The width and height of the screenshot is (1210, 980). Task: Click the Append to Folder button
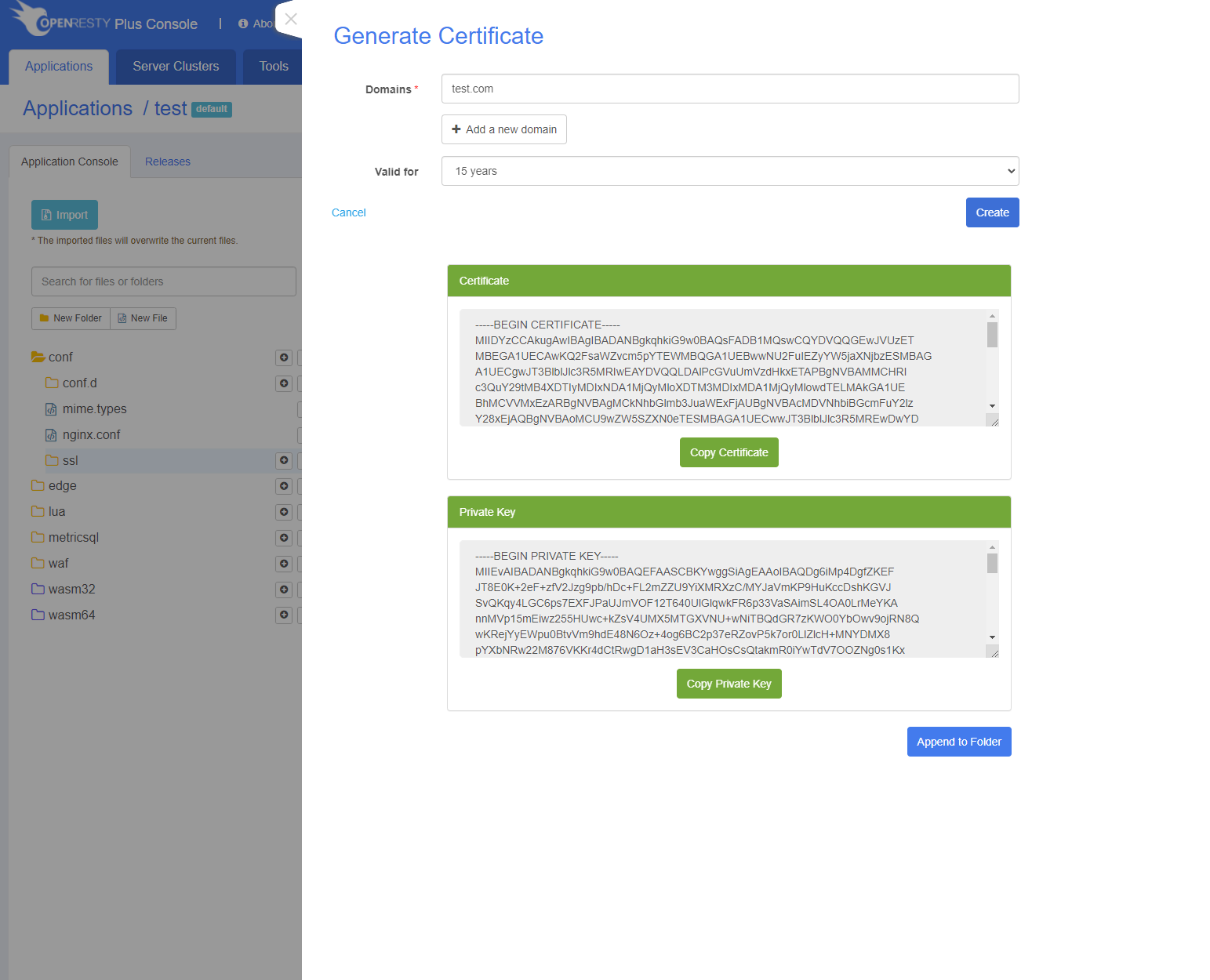pos(959,742)
